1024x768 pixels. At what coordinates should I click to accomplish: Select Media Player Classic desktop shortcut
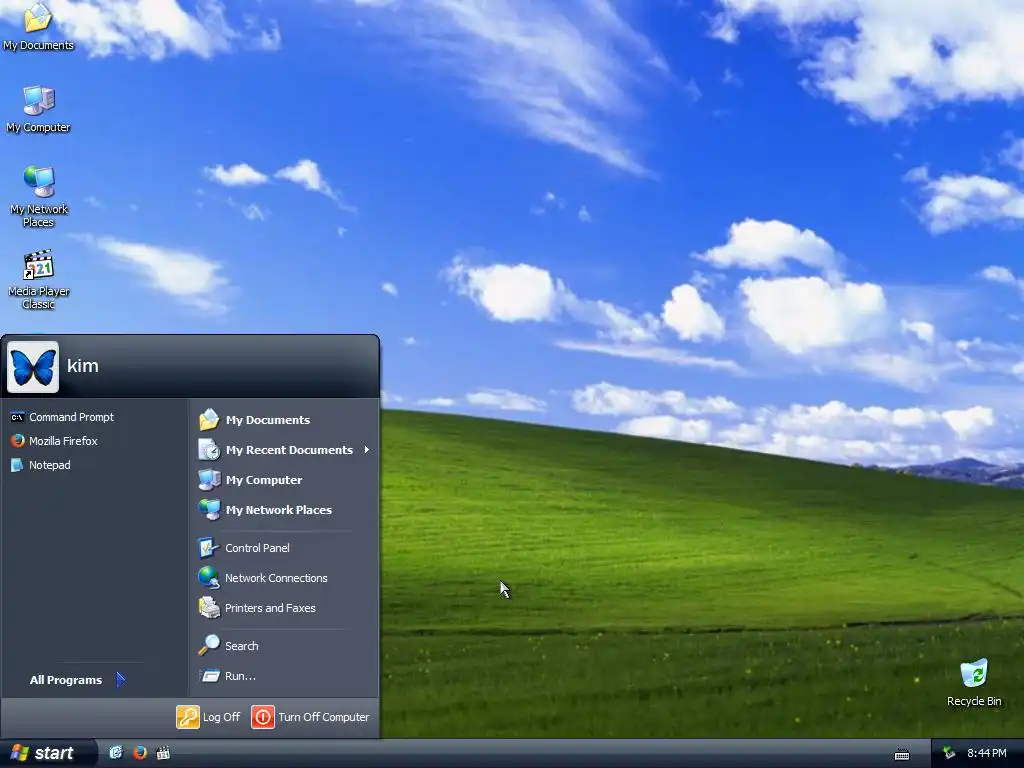point(39,279)
